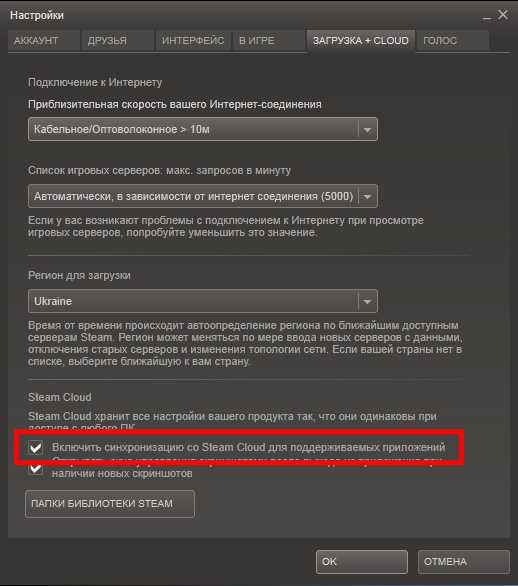Click the Кабельное/Оптоволоконное connection combo box
Screen dimensions: 518x586
pos(203,129)
